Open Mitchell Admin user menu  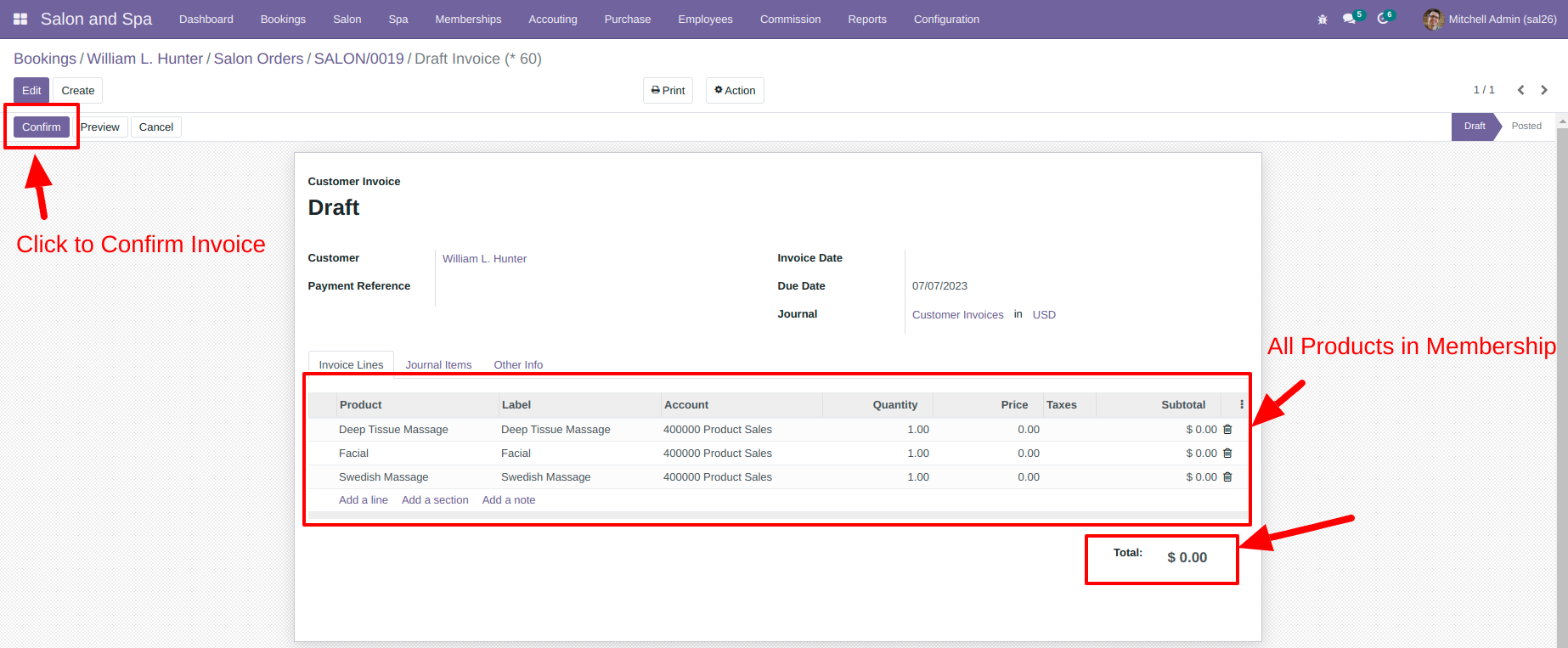[x=1490, y=19]
